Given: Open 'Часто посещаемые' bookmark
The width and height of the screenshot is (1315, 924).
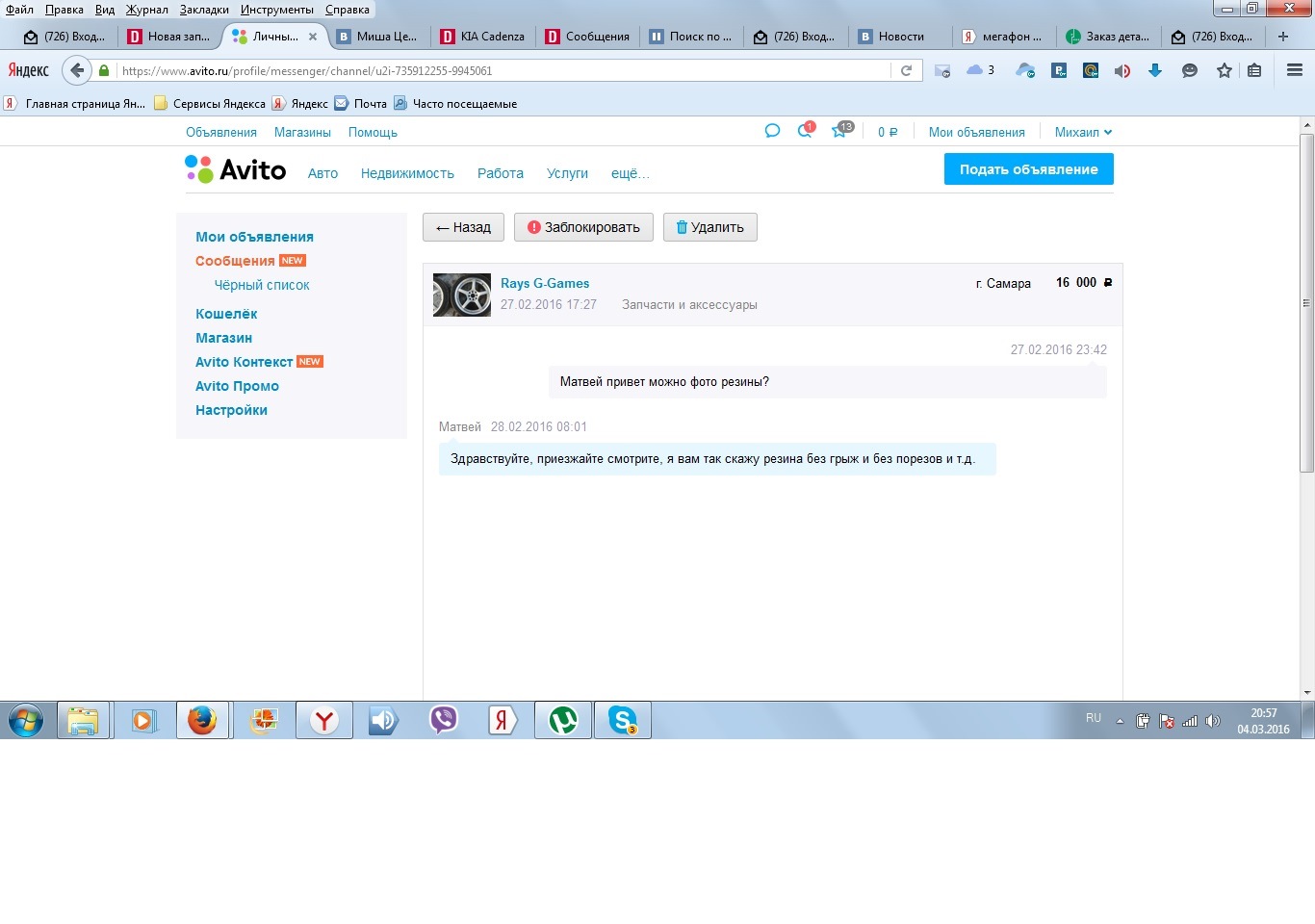Looking at the screenshot, I should [455, 104].
